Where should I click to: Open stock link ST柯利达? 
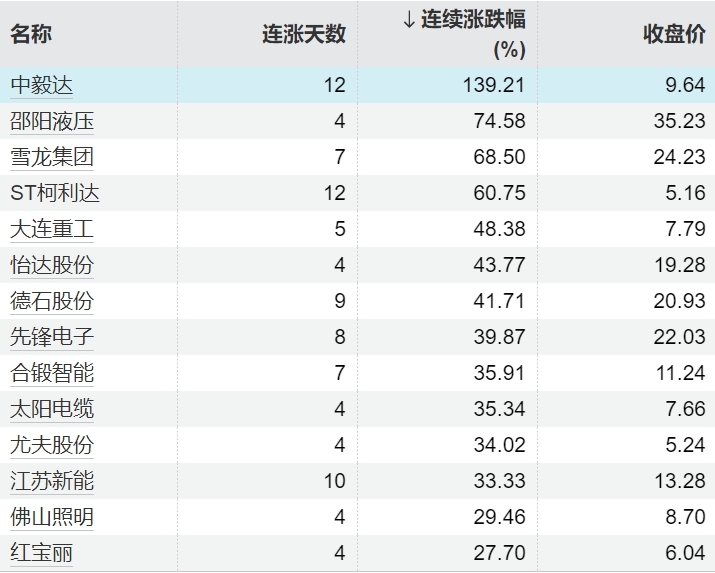tap(55, 193)
